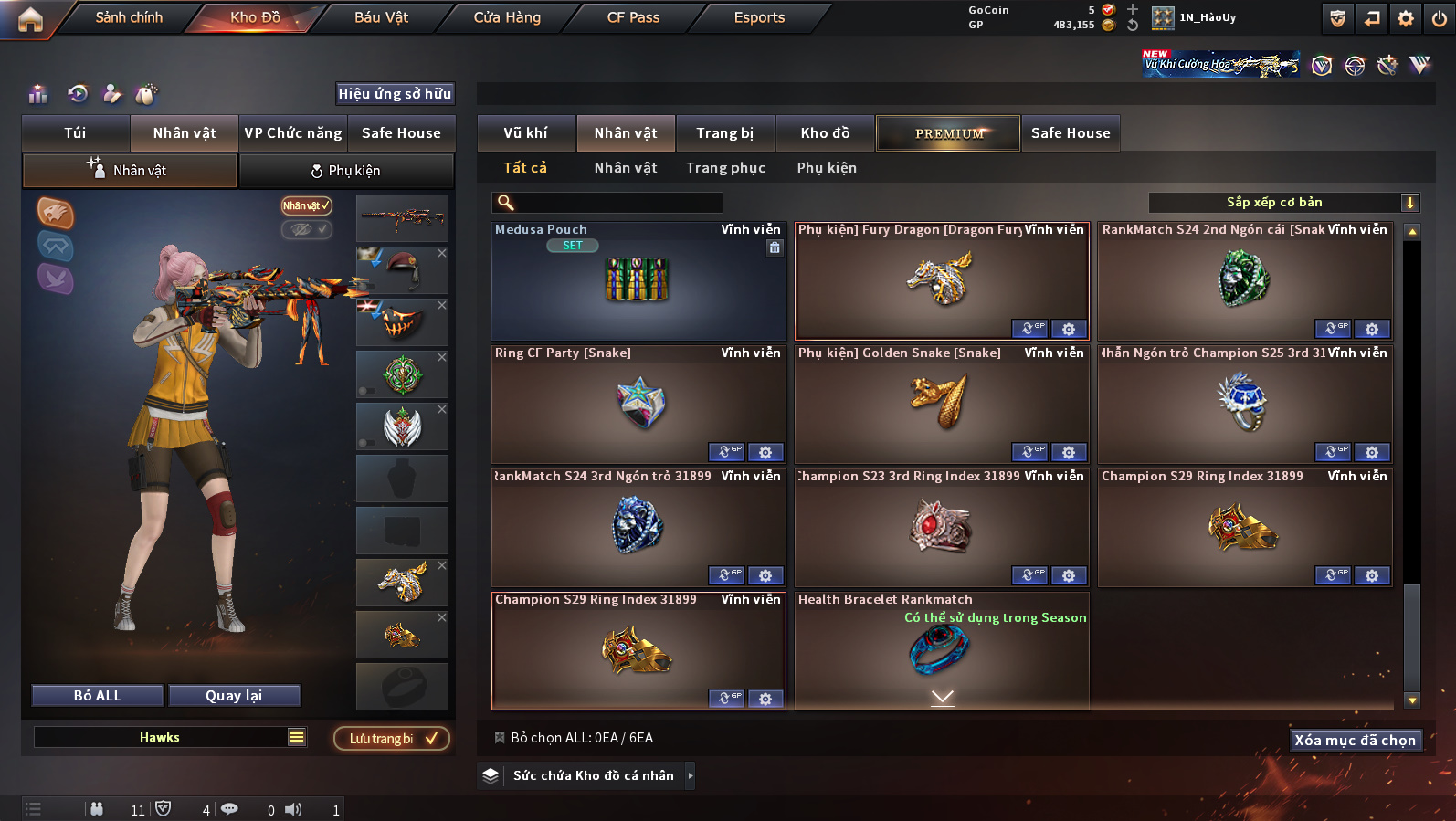Toggle the Nhân vật checkmark pill
Image resolution: width=1456 pixels, height=821 pixels.
(x=306, y=206)
